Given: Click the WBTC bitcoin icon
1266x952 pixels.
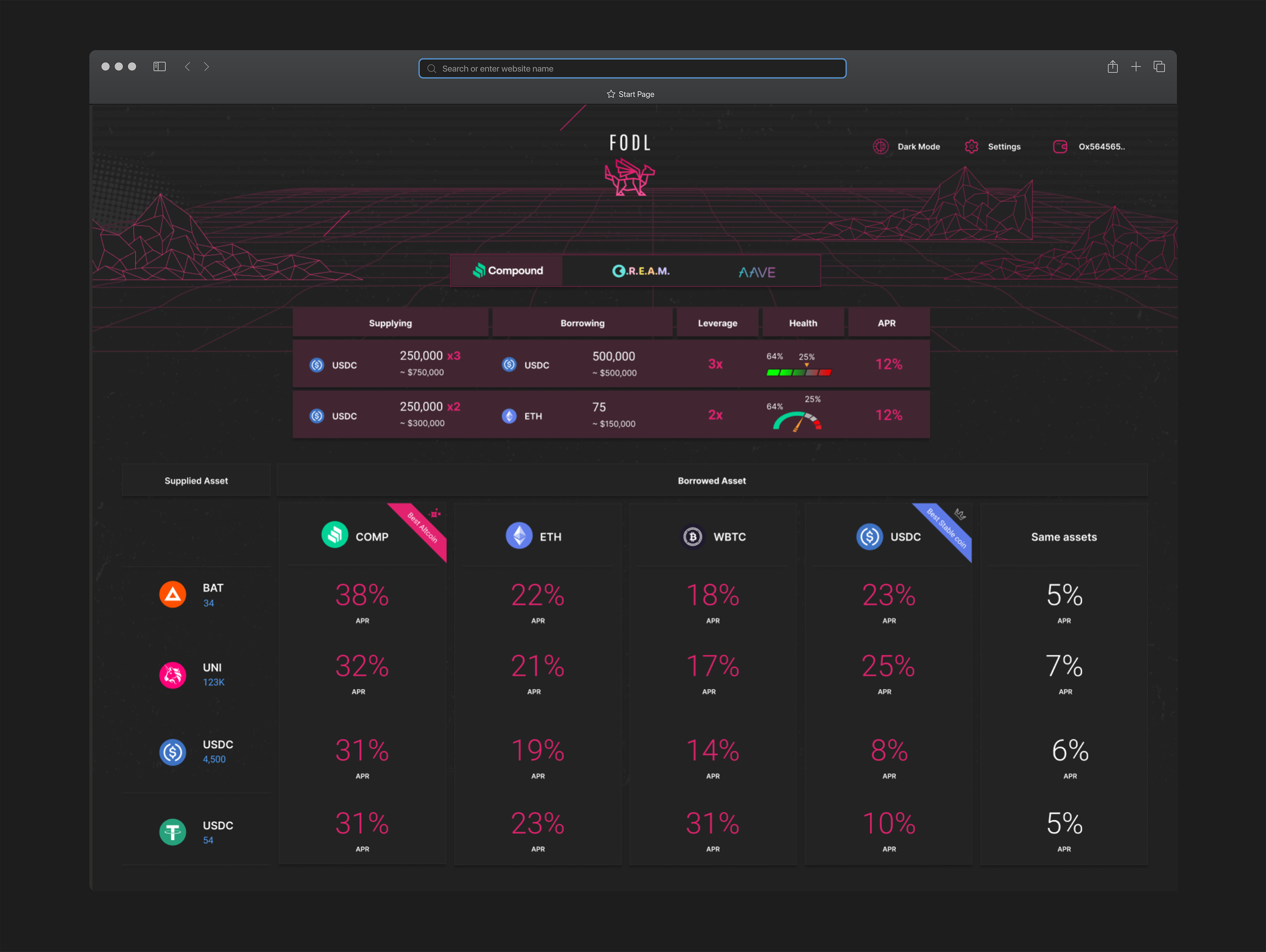Looking at the screenshot, I should 693,537.
